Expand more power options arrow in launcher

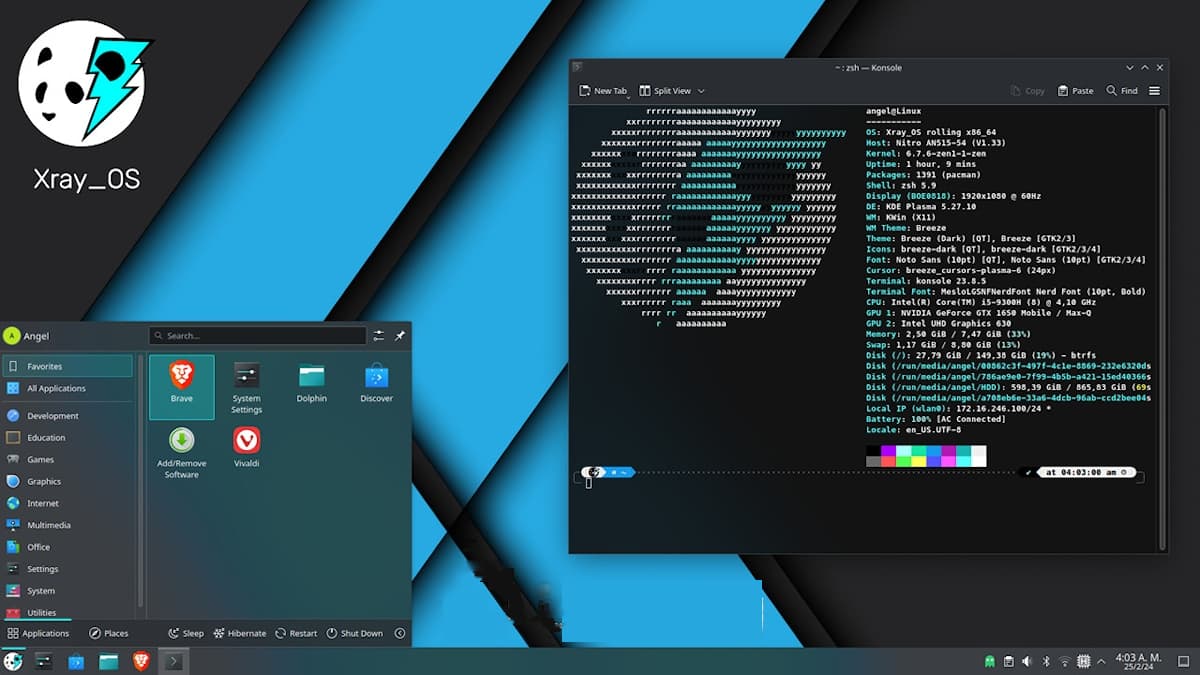(400, 633)
